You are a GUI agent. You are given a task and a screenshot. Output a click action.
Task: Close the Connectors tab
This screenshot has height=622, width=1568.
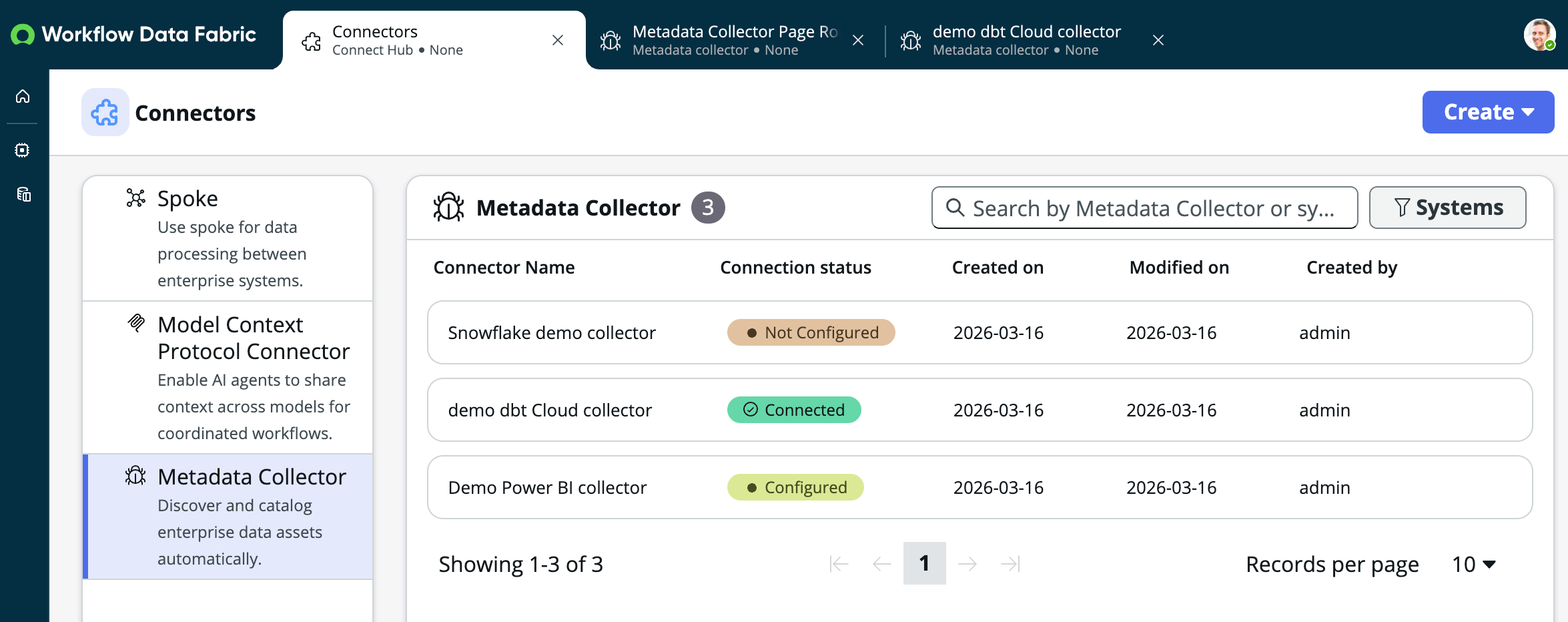[558, 40]
